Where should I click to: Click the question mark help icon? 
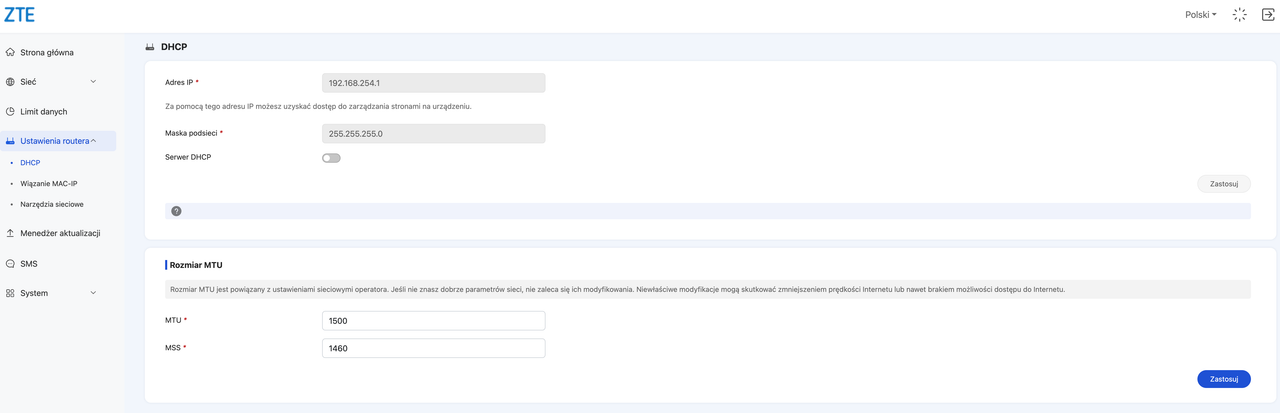pos(176,211)
